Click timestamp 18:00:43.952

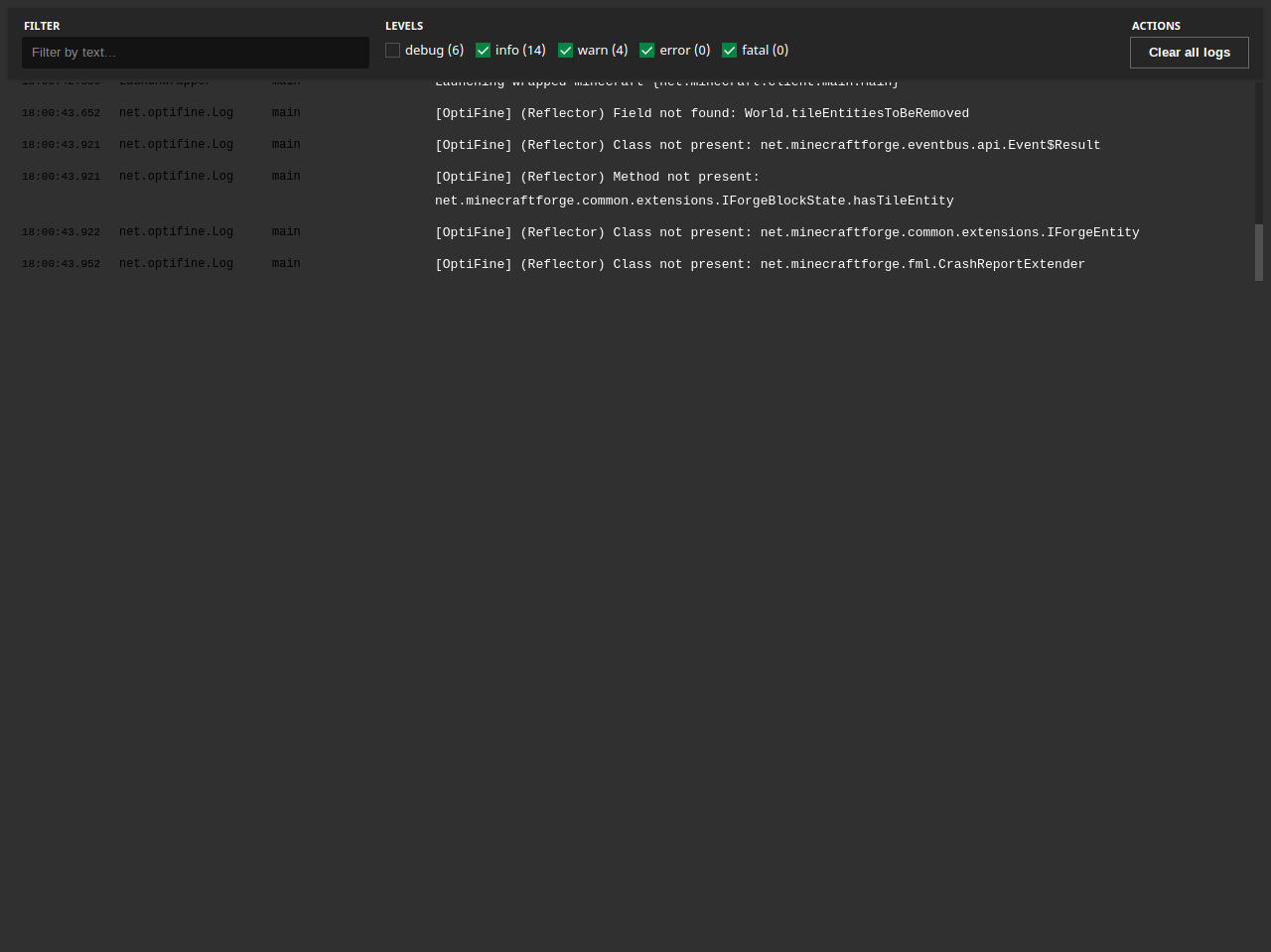tap(61, 264)
